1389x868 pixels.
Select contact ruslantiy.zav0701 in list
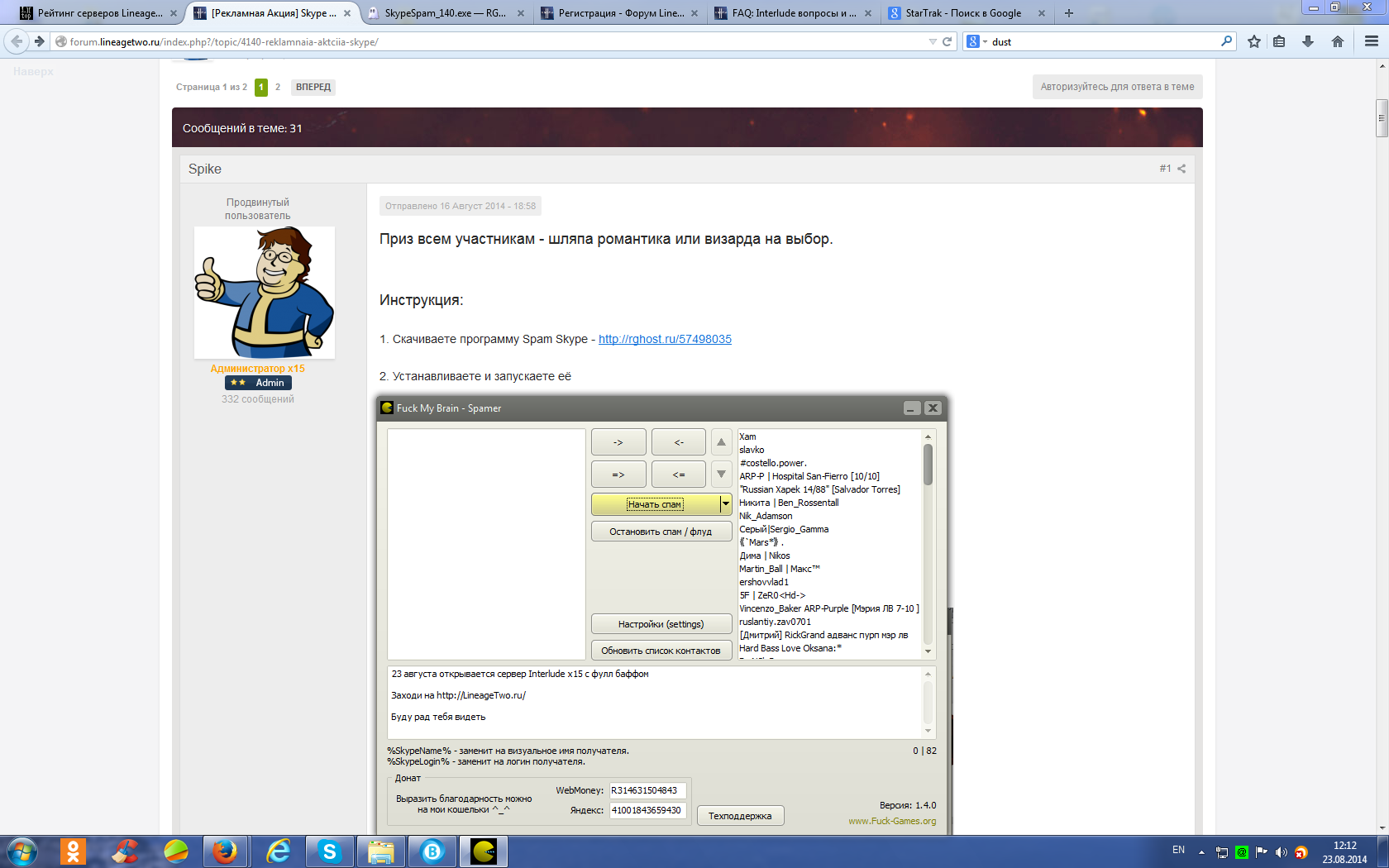[775, 622]
